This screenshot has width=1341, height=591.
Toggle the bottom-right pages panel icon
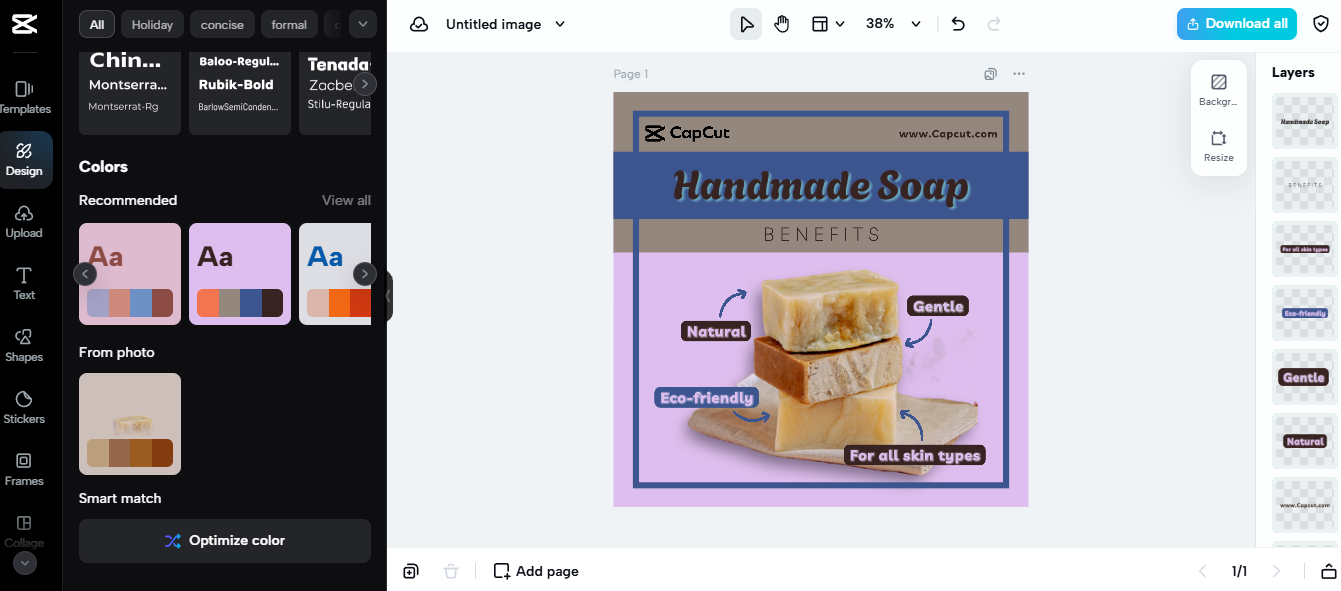(x=1328, y=571)
